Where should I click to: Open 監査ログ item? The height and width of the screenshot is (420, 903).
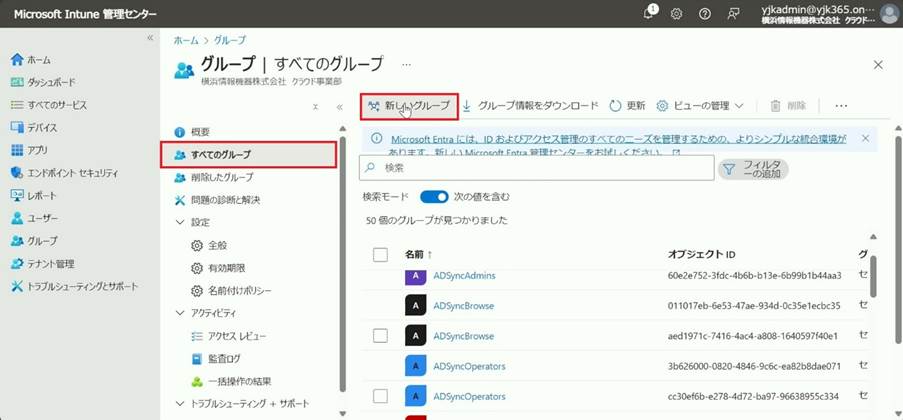click(216, 359)
